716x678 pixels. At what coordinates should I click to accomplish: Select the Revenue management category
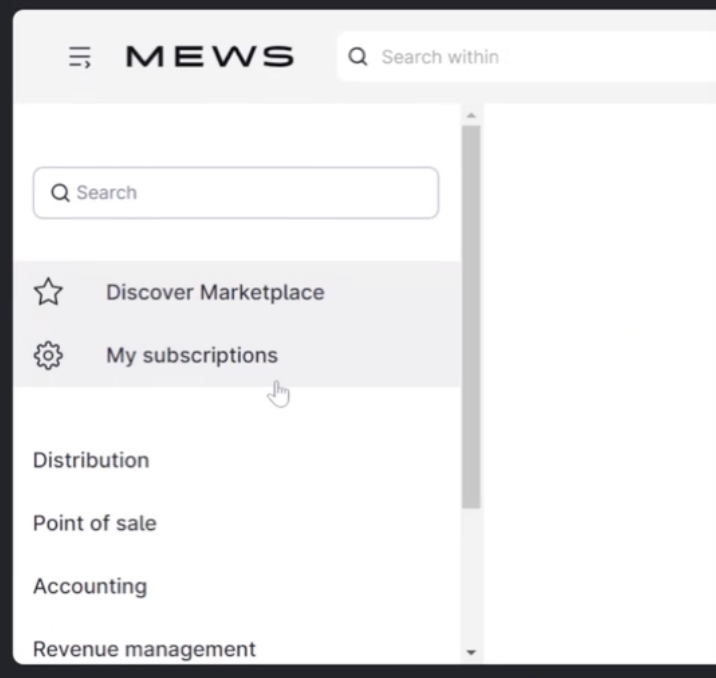click(x=144, y=649)
